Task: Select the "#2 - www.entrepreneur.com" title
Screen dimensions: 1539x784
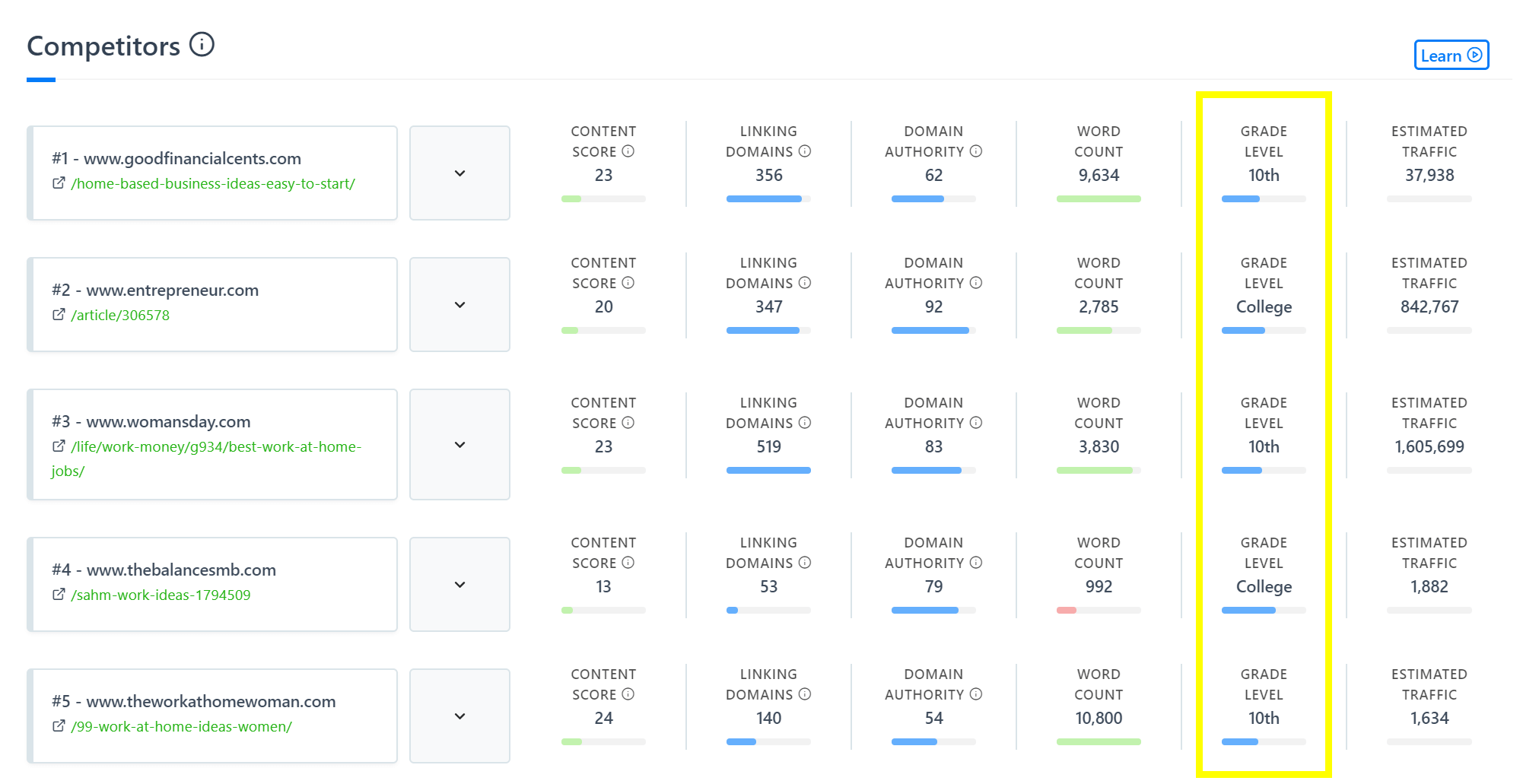Action: (x=155, y=290)
